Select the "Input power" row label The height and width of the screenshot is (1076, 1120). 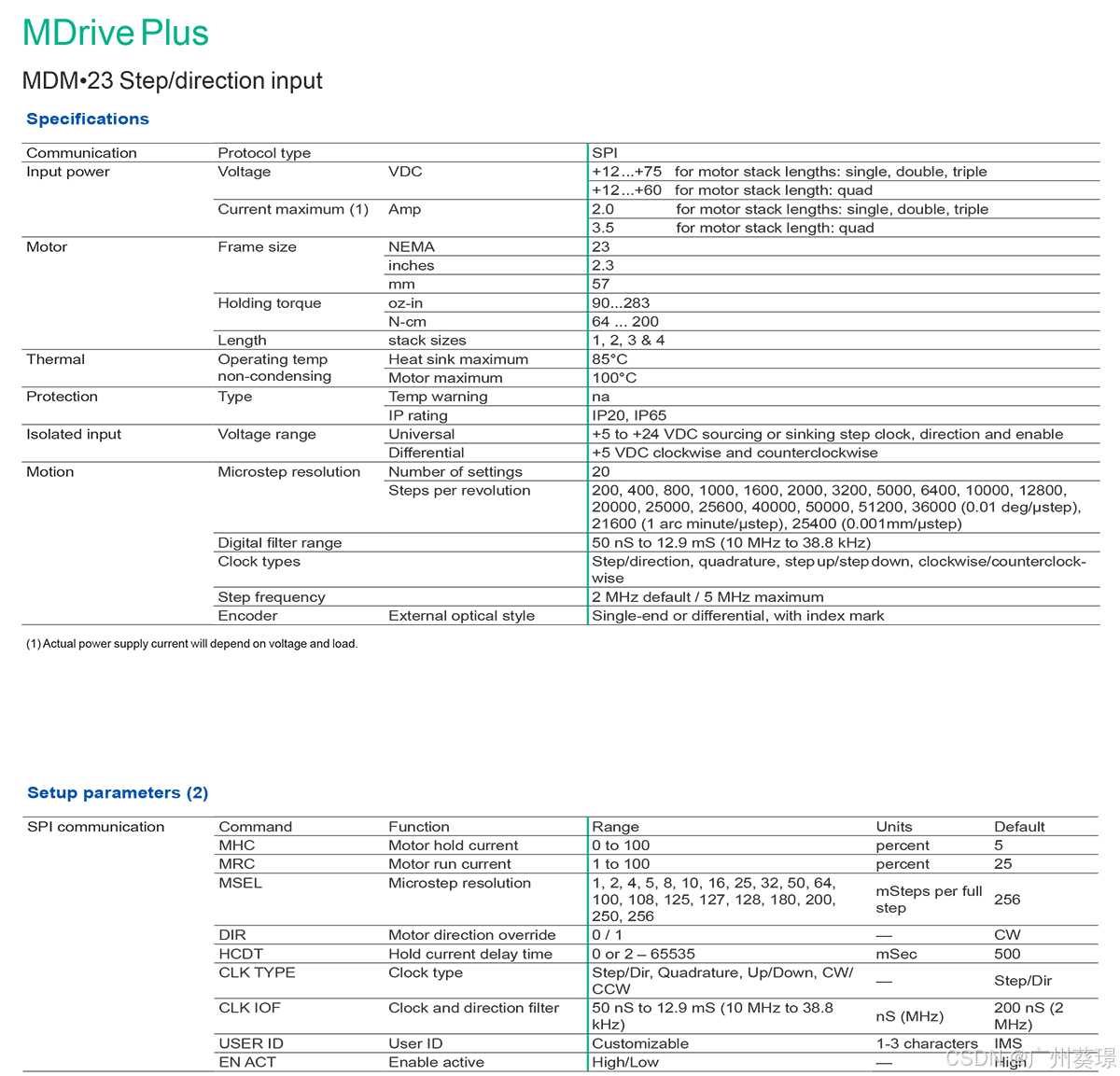pos(68,172)
